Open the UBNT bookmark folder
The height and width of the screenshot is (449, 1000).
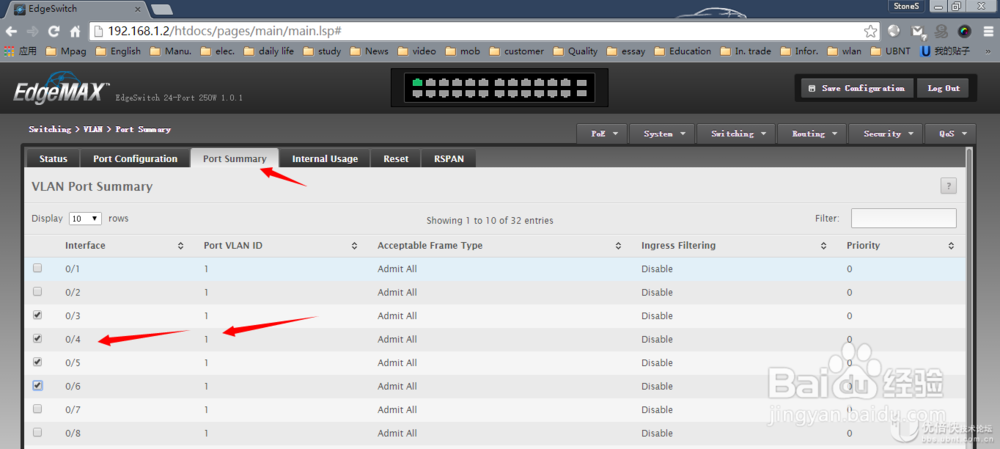pyautogui.click(x=890, y=51)
